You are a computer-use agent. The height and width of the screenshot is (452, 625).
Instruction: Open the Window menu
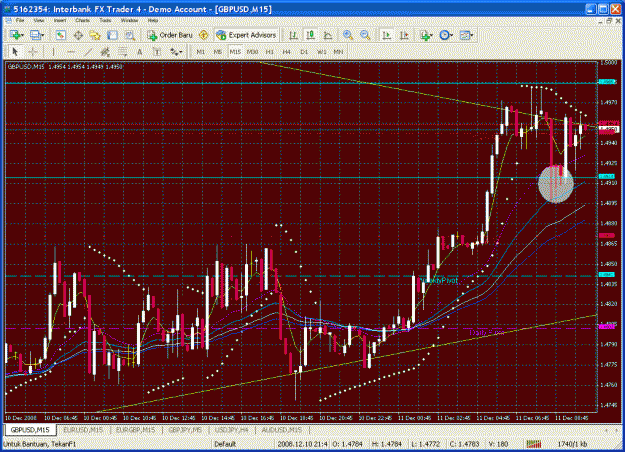click(129, 20)
